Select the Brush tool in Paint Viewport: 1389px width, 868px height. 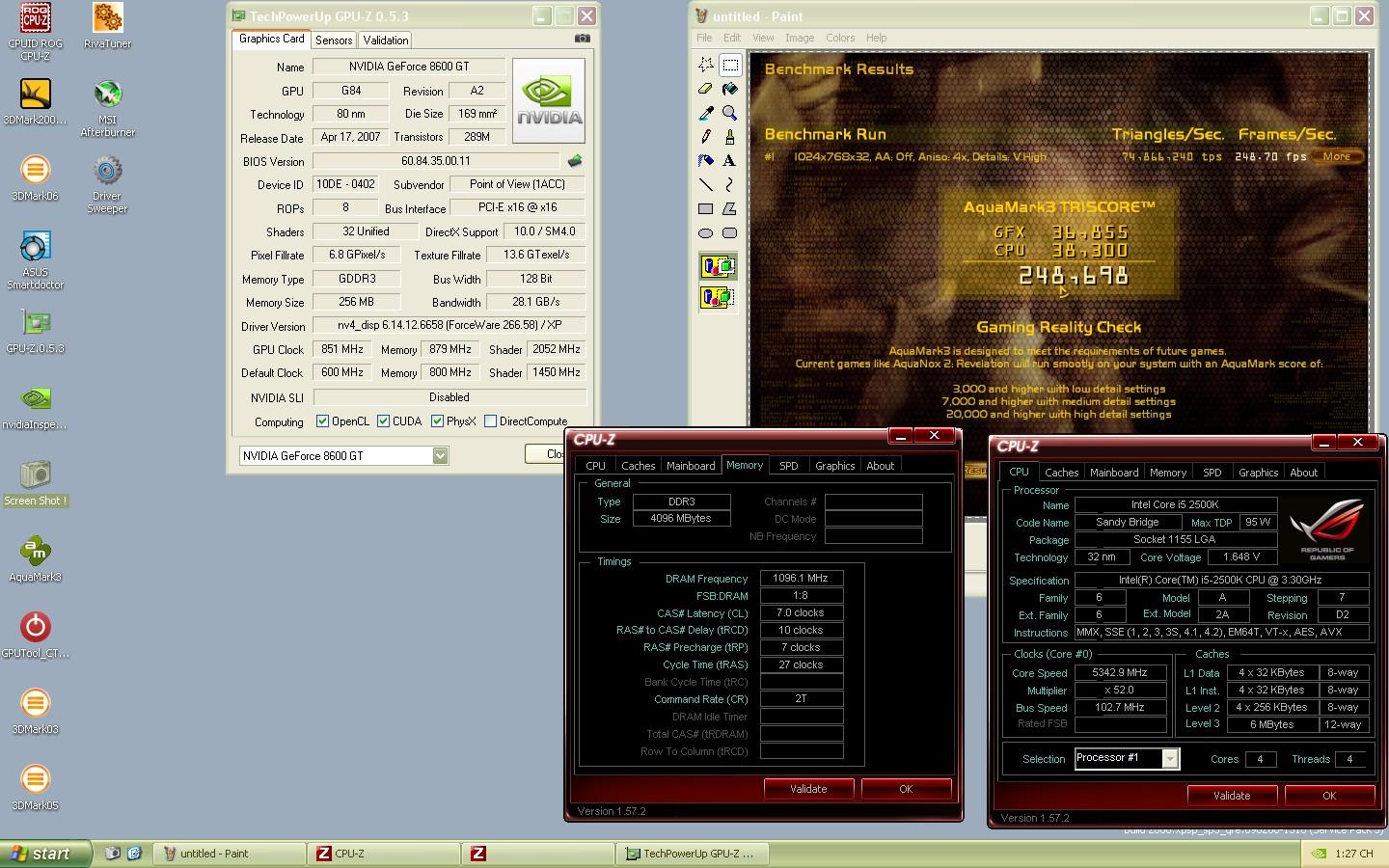tap(730, 137)
